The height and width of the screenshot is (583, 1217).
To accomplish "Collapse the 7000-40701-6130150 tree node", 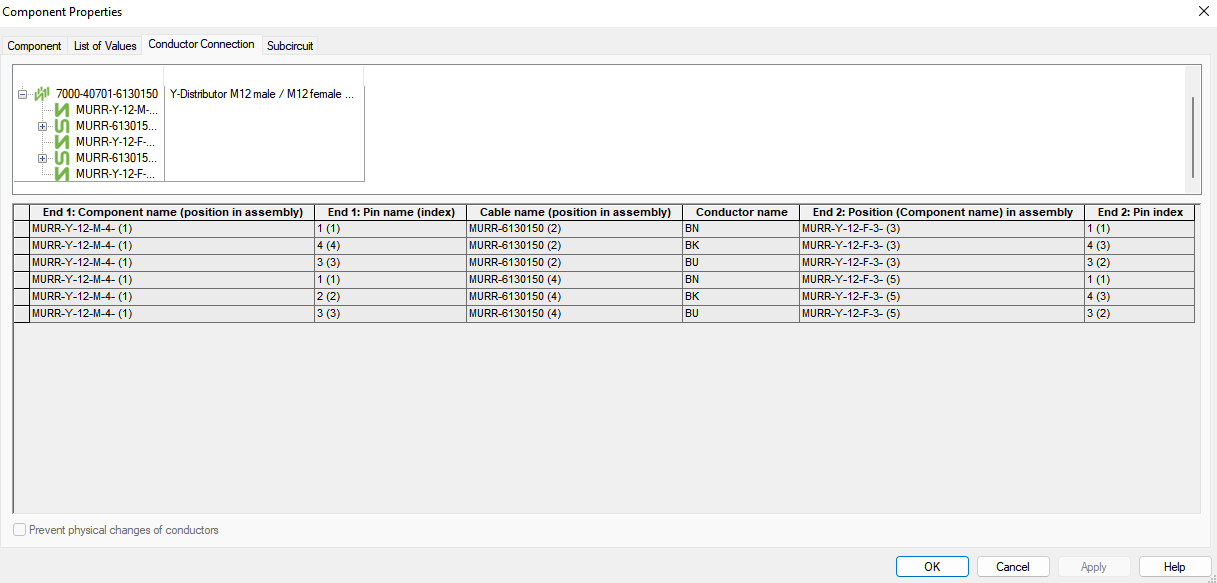I will click(x=23, y=94).
